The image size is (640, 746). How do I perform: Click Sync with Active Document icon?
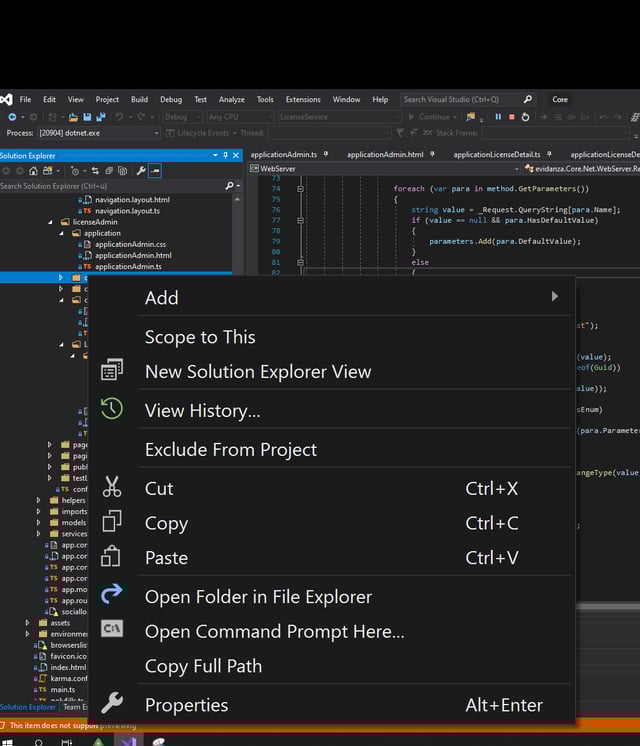pos(95,171)
